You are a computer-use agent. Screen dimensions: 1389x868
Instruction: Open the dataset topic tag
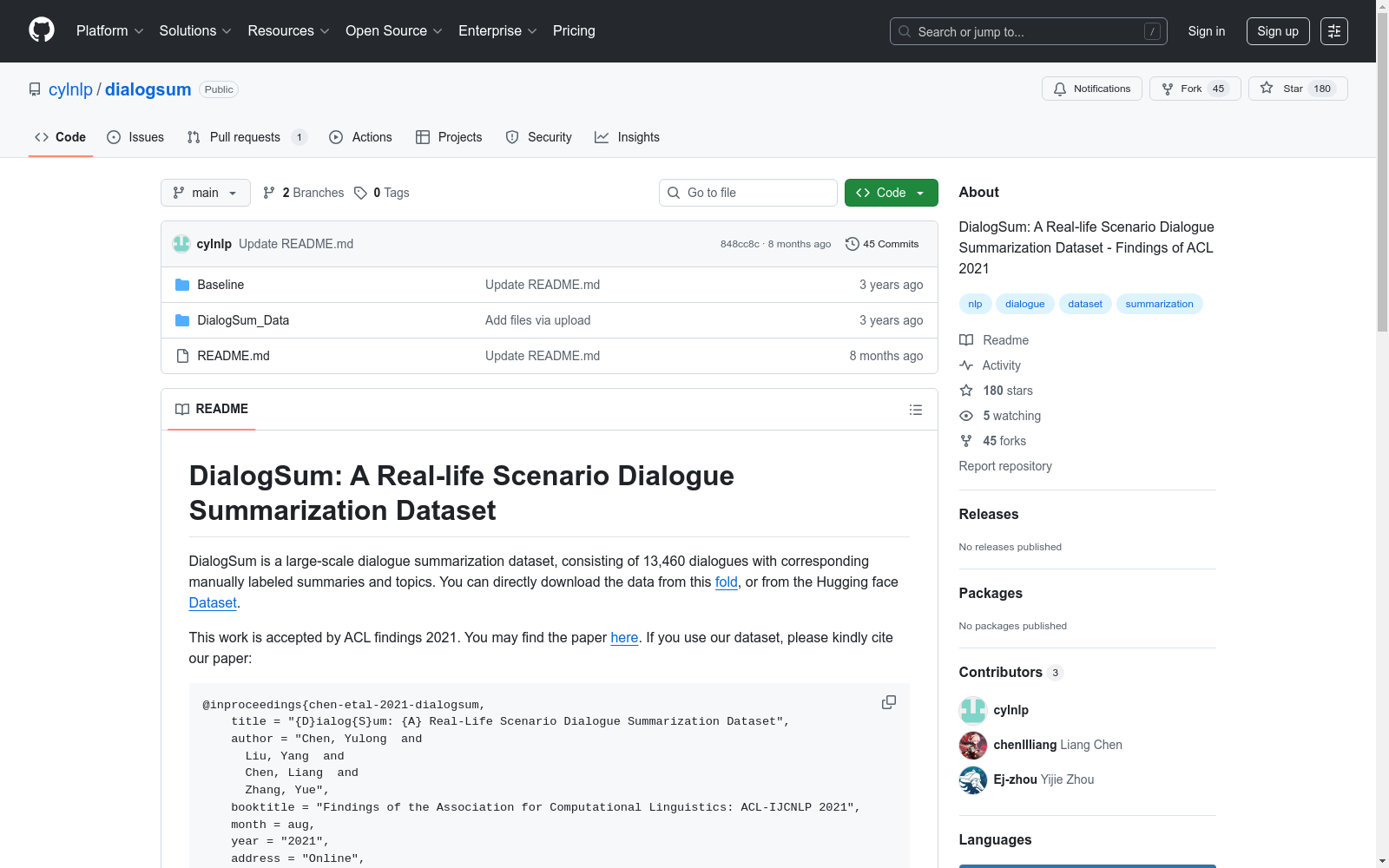(1085, 304)
